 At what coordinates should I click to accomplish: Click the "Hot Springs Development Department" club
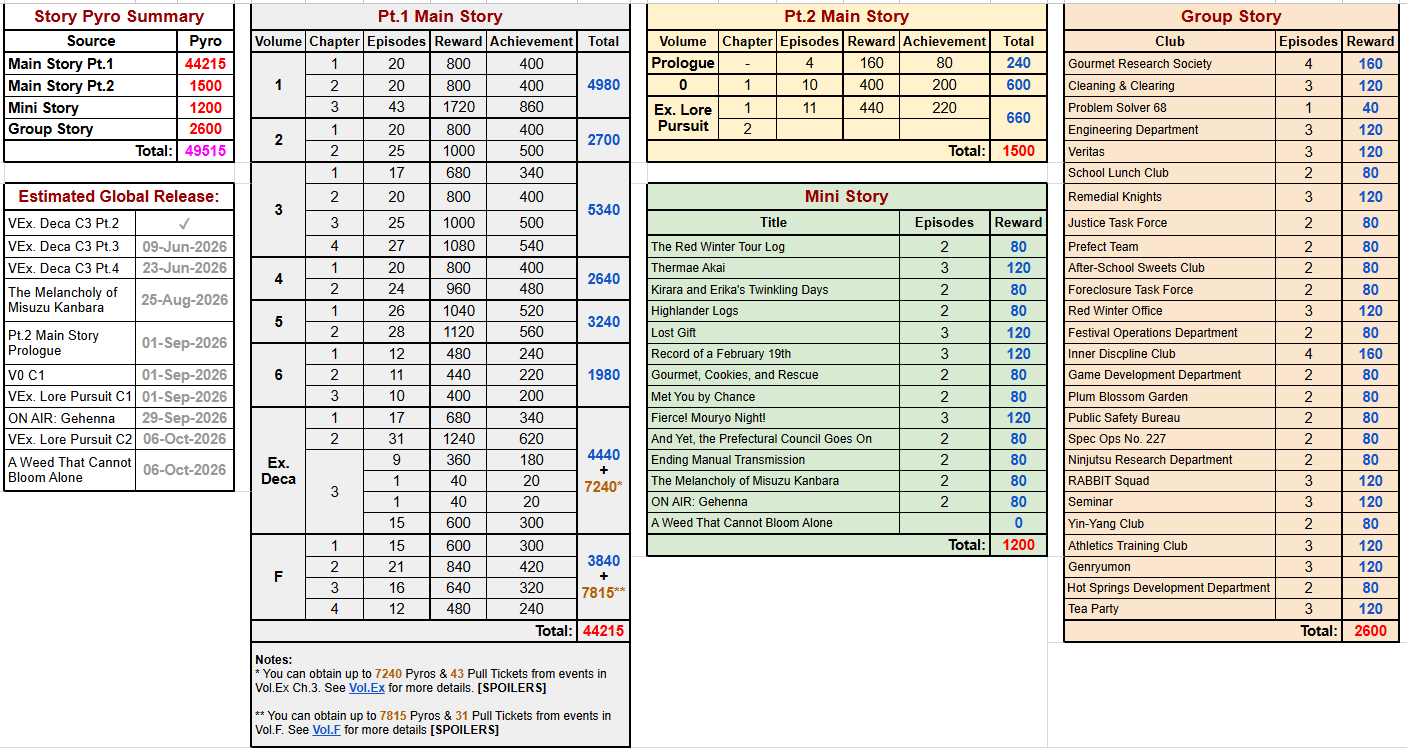pos(1169,588)
